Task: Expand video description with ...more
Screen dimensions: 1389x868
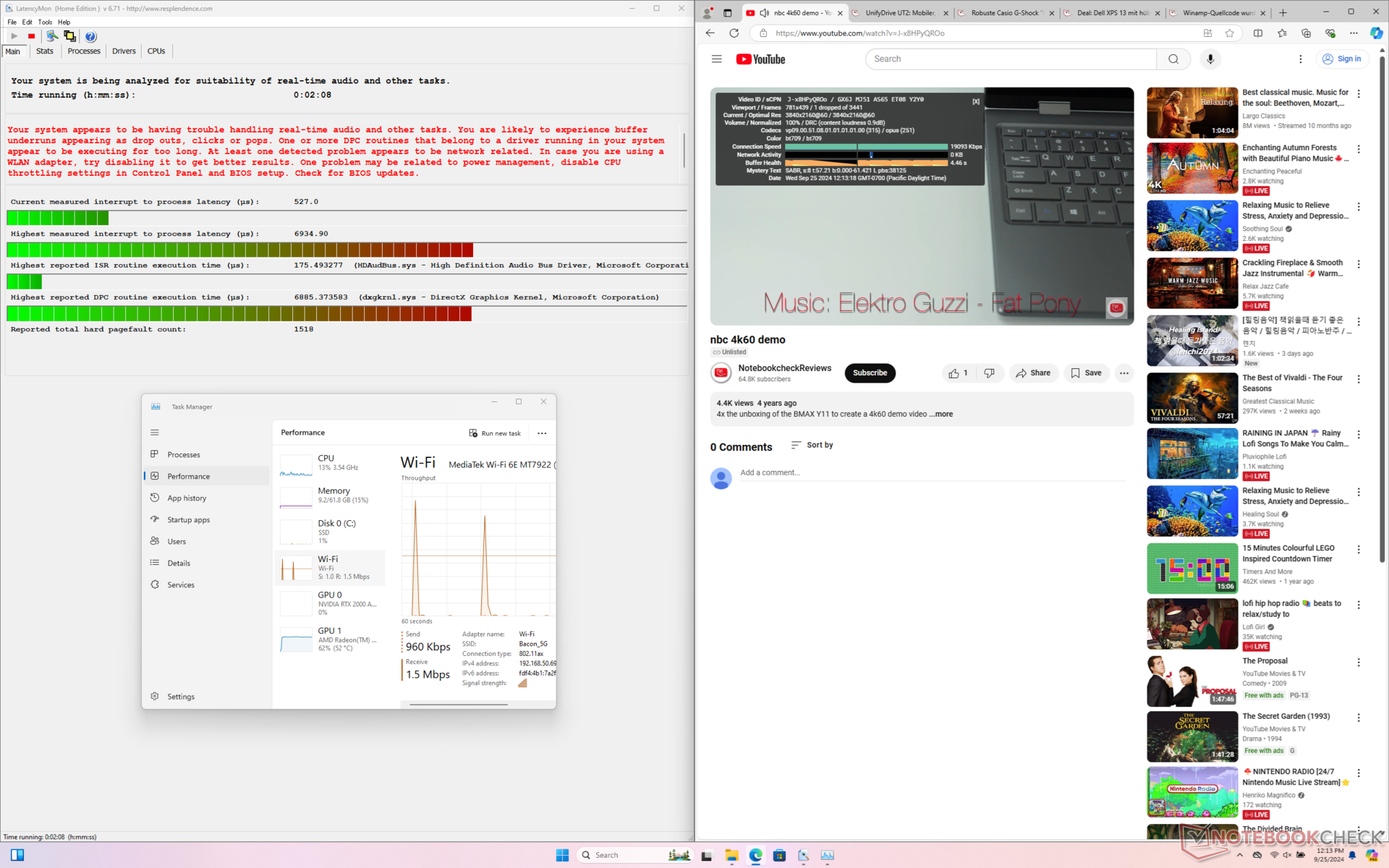Action: pos(941,414)
